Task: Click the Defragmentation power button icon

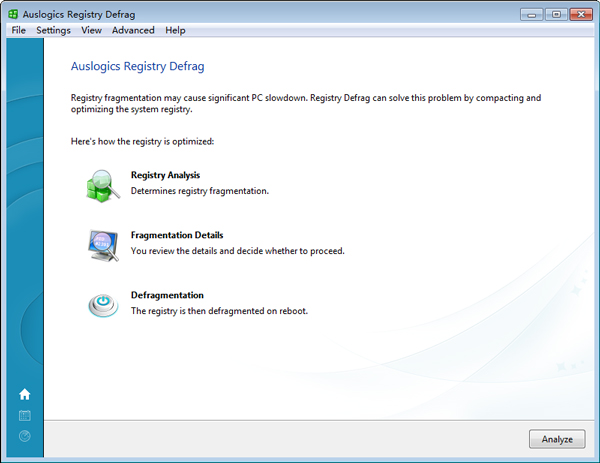Action: coord(103,305)
